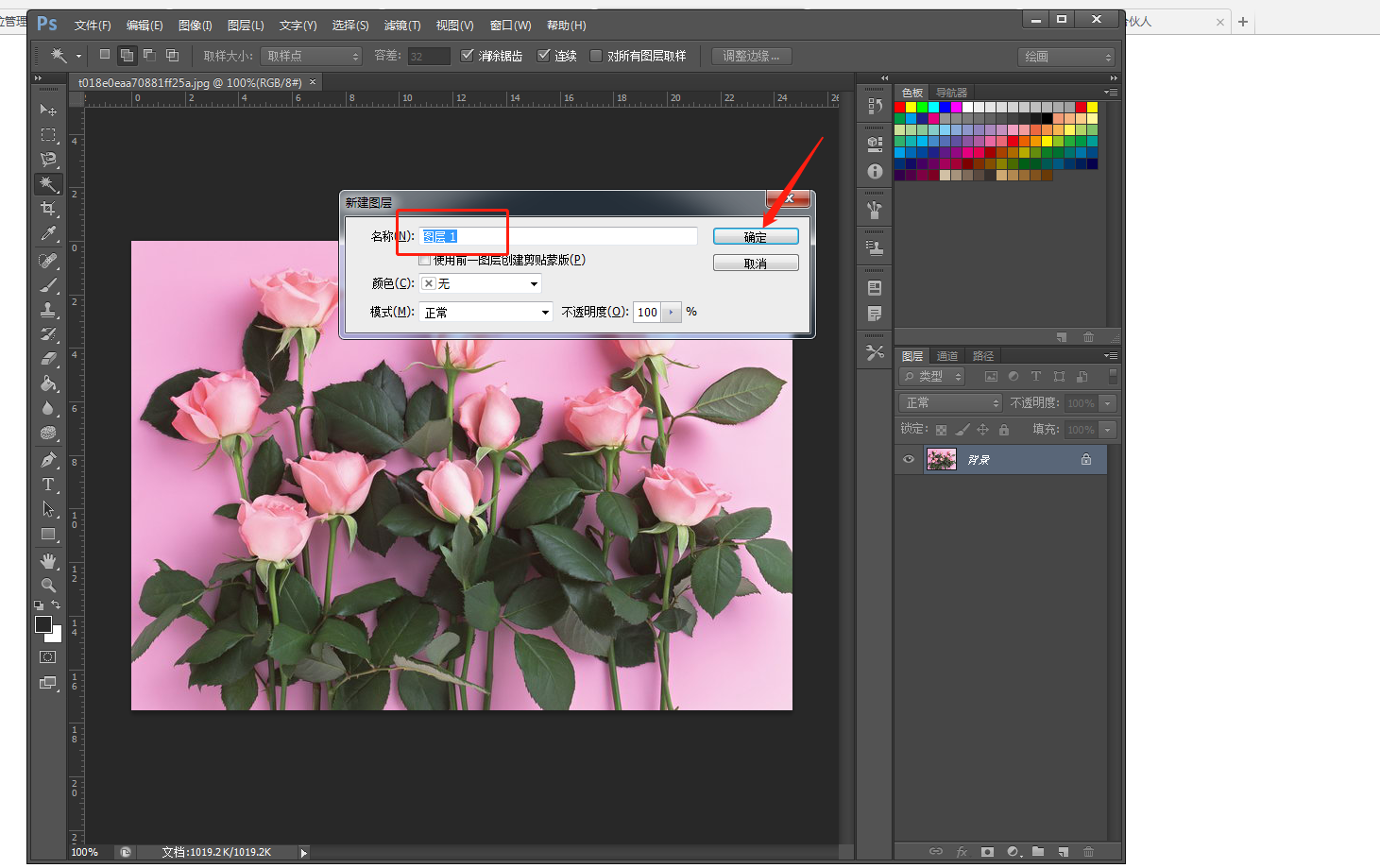The width and height of the screenshot is (1380, 868).
Task: Open the Filter (滤镜) menu
Action: (x=401, y=26)
